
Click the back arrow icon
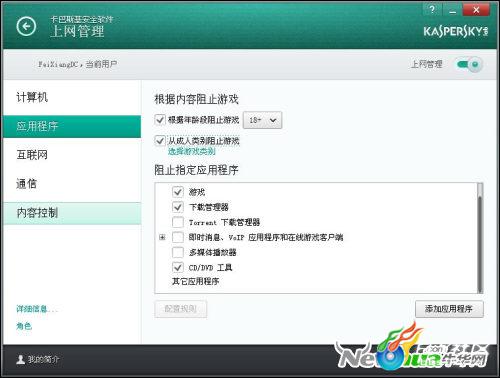coord(26,26)
